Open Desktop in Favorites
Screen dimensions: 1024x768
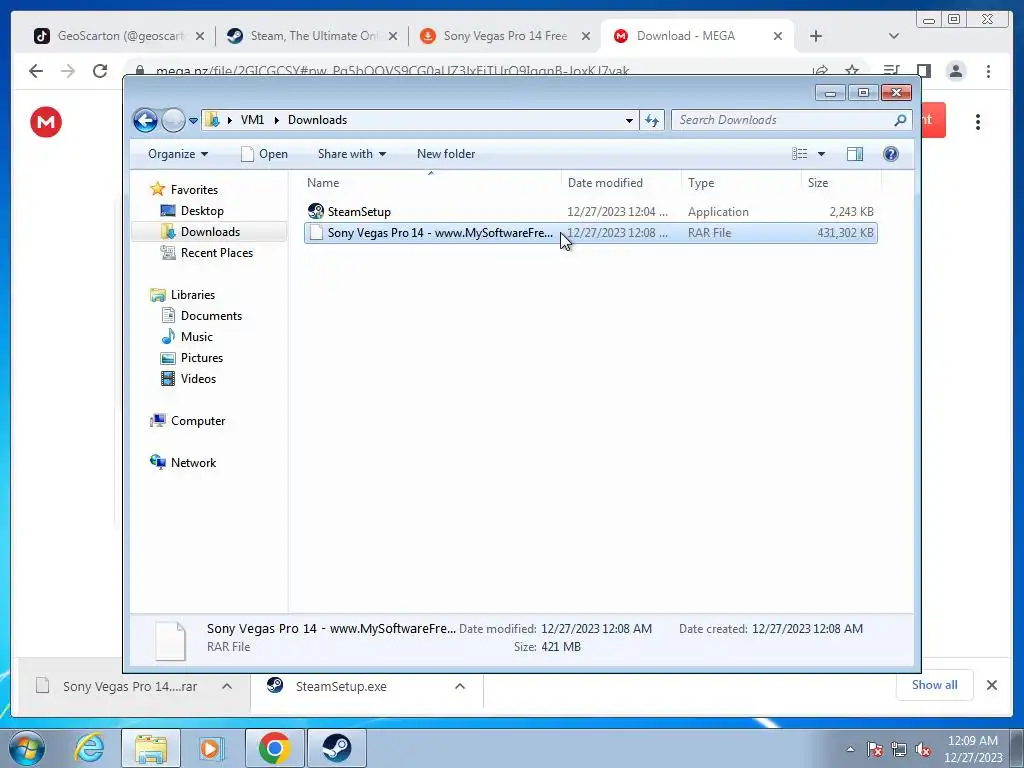point(202,211)
